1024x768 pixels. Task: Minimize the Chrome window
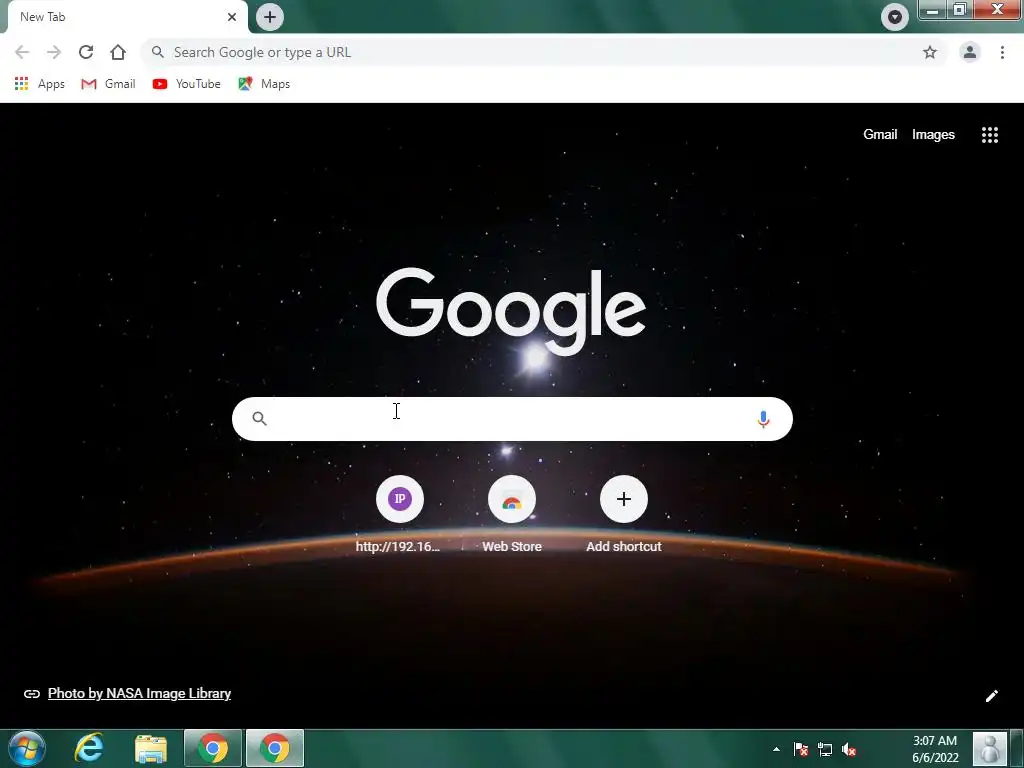coord(933,10)
